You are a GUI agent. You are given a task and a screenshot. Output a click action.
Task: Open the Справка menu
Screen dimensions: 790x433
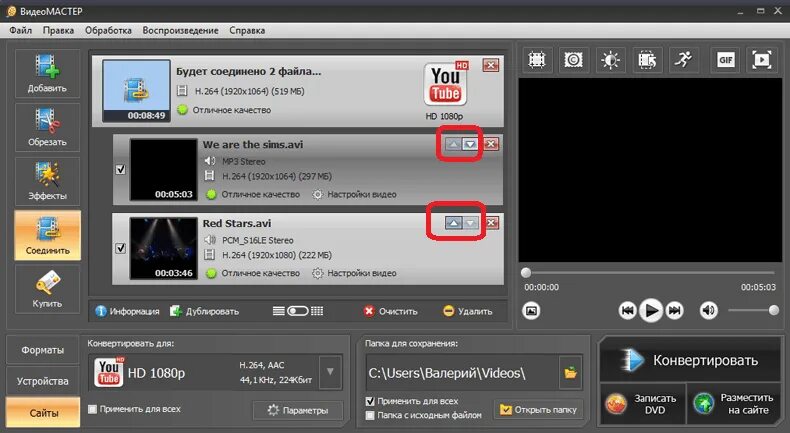coord(247,30)
